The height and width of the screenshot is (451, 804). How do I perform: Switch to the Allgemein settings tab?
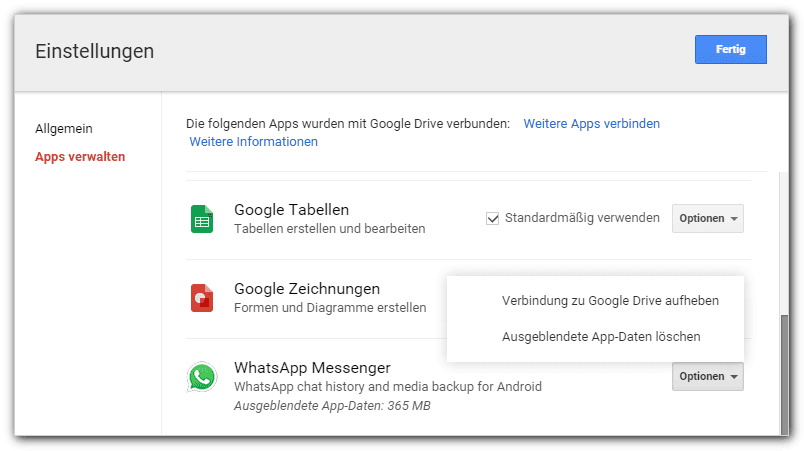point(64,129)
